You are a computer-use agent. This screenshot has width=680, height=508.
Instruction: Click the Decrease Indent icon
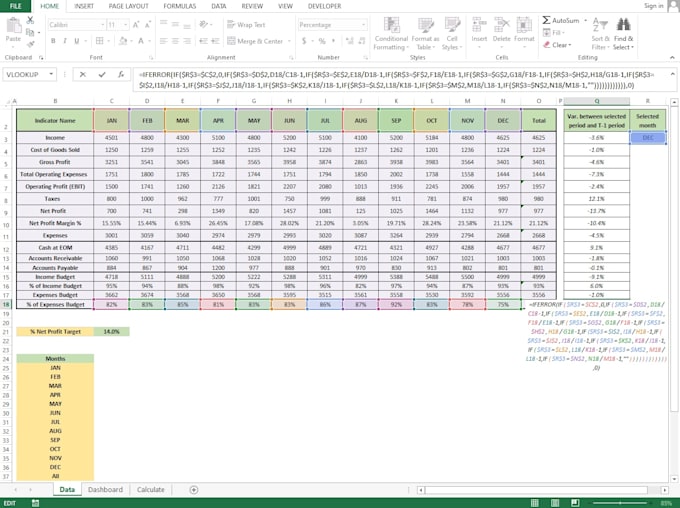(203, 41)
